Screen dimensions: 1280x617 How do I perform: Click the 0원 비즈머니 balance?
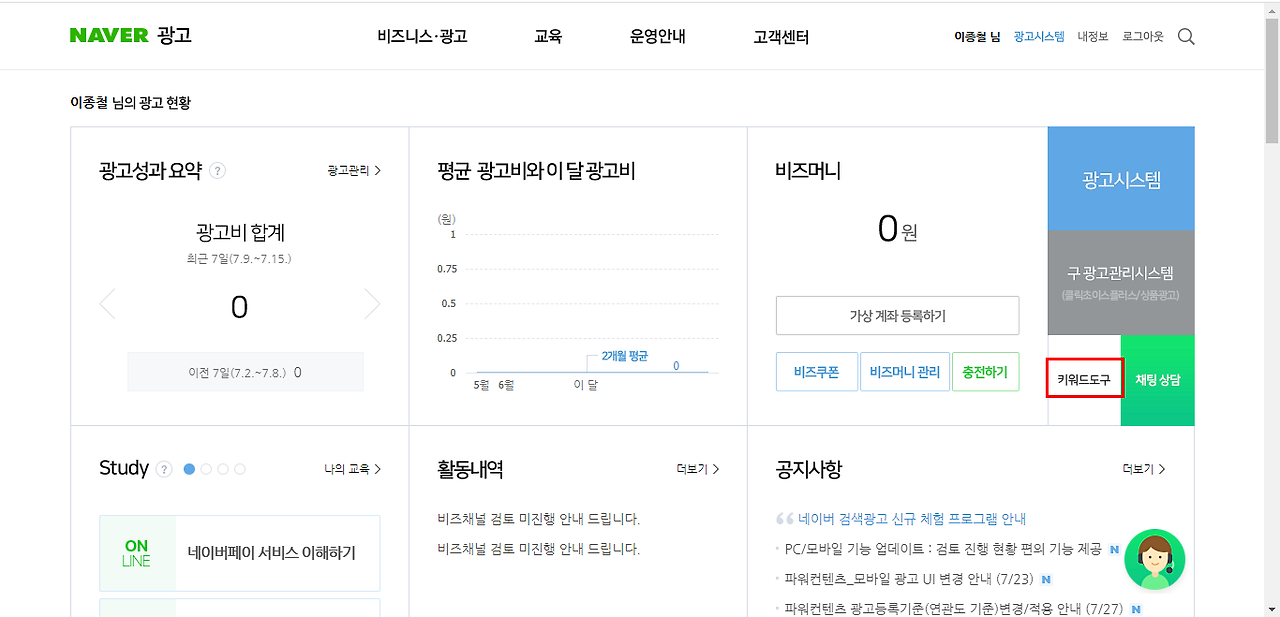[x=897, y=230]
